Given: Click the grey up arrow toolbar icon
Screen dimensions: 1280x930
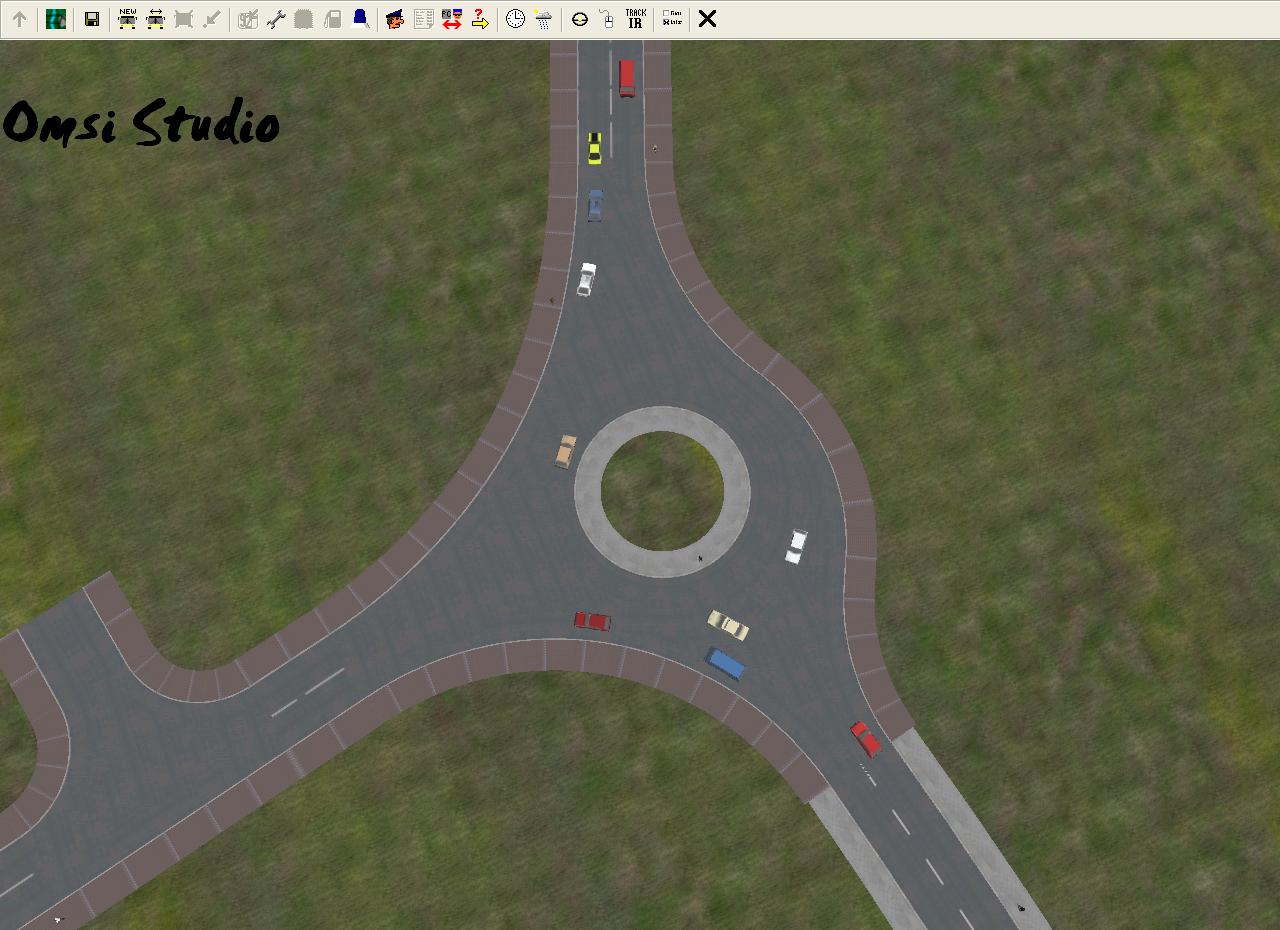Looking at the screenshot, I should (19, 19).
